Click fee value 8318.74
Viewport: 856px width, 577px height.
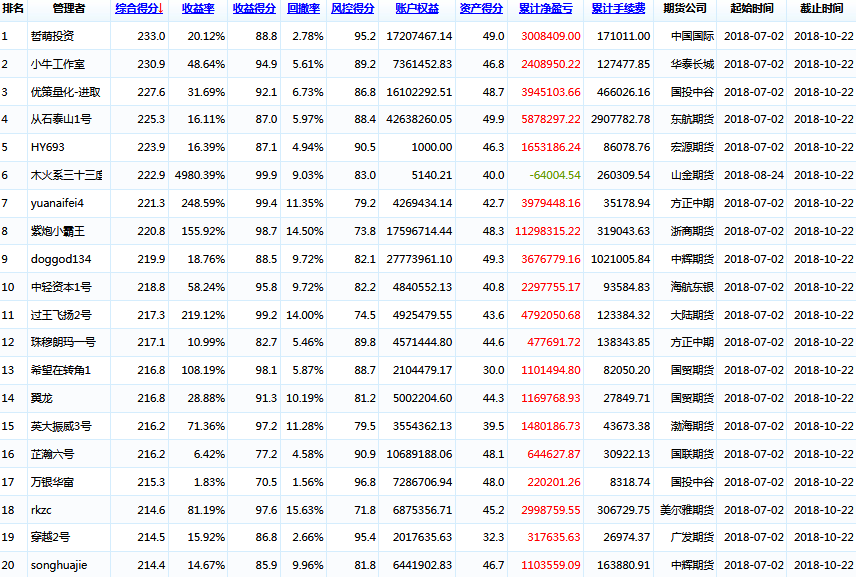pos(630,483)
